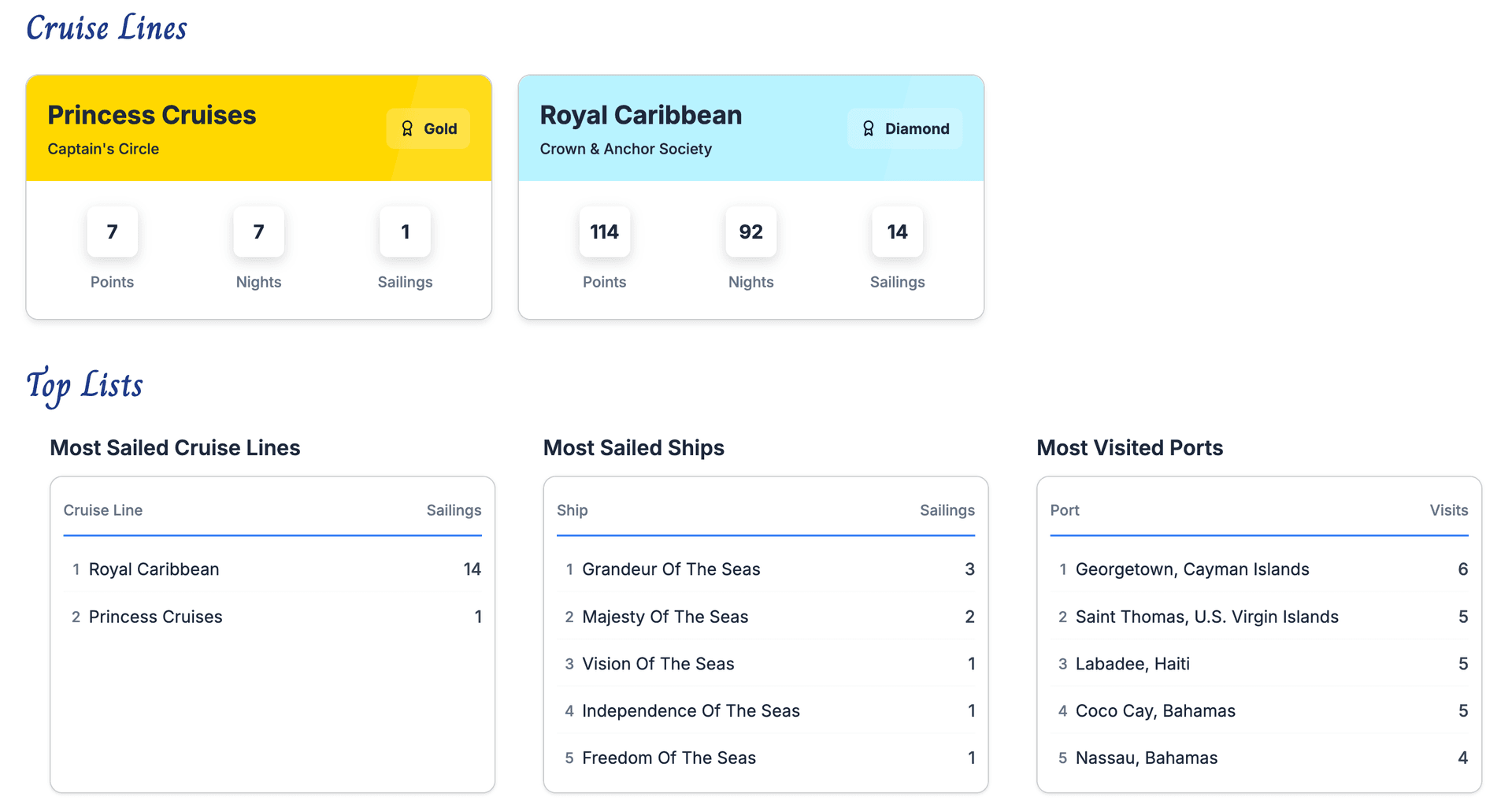The image size is (1512, 808).
Task: Toggle the Gold status badge
Action: point(428,128)
